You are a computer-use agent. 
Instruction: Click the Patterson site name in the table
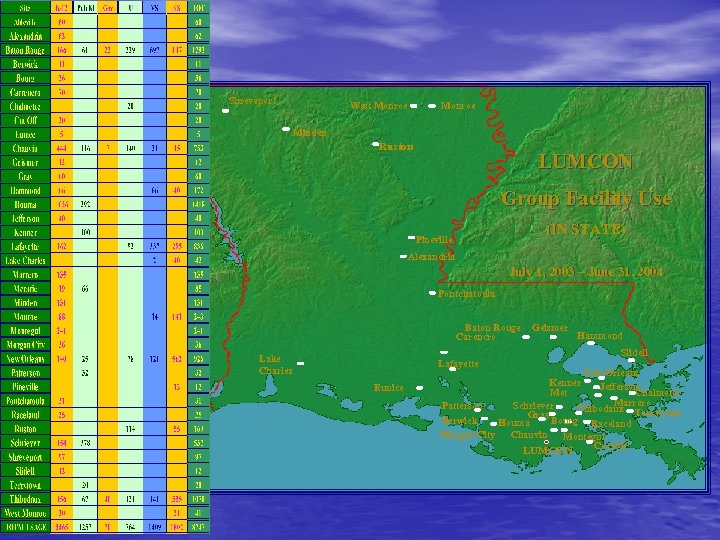(25, 373)
